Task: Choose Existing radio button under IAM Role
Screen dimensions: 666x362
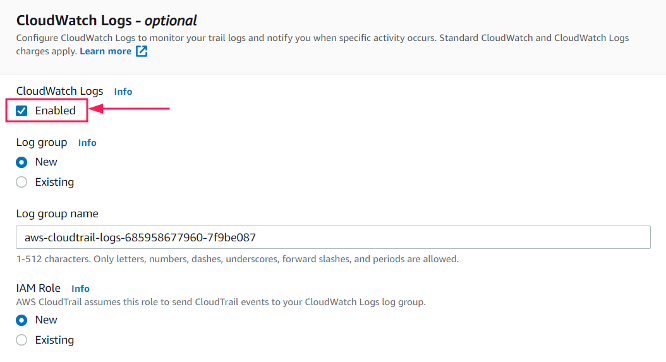Action: (22, 340)
